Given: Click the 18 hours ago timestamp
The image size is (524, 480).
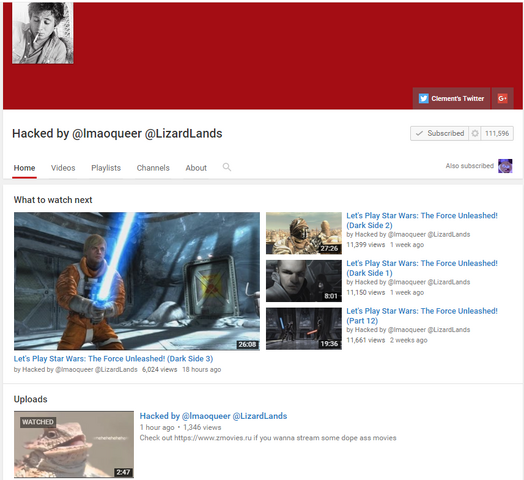Looking at the screenshot, I should click(202, 370).
